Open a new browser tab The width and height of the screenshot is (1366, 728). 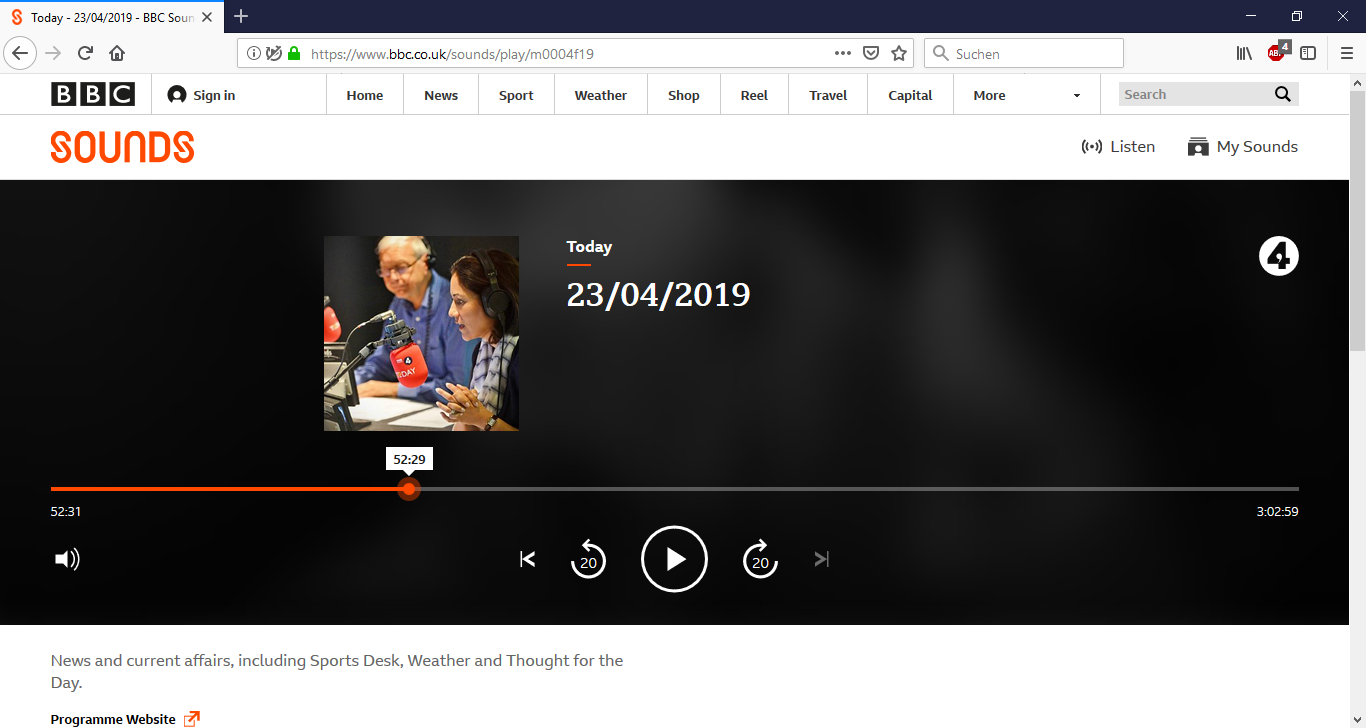click(x=241, y=16)
